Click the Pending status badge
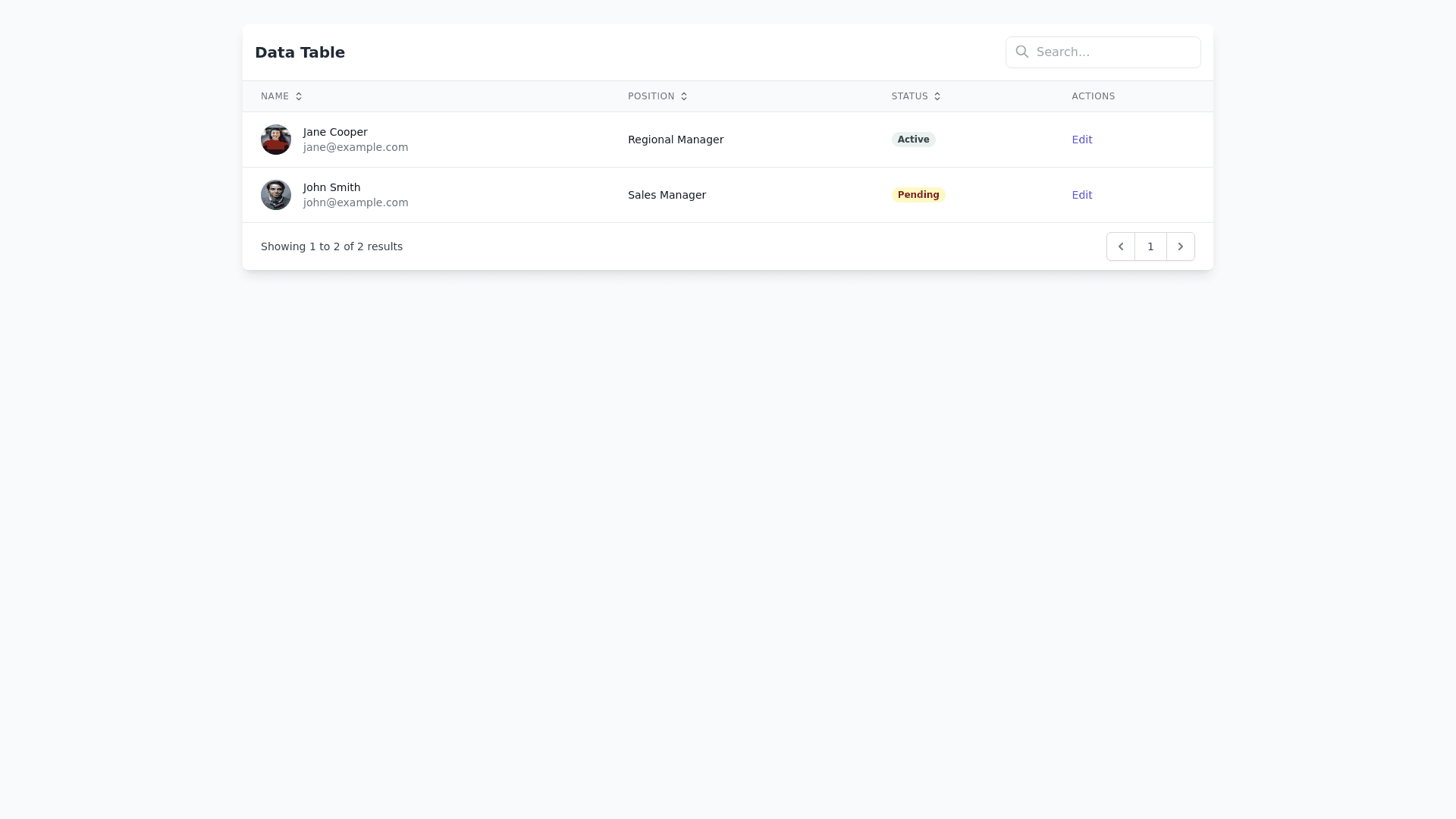 (x=918, y=195)
